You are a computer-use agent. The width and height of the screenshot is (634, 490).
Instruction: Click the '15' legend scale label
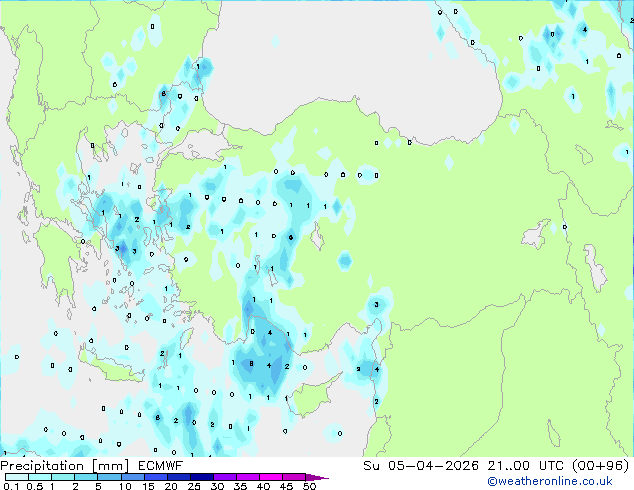coord(148,486)
